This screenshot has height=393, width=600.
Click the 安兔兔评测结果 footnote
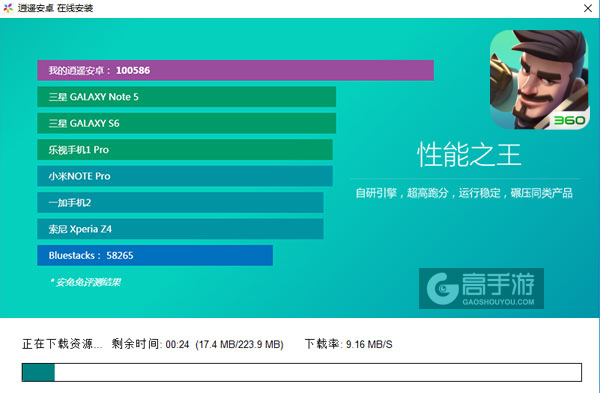click(85, 282)
